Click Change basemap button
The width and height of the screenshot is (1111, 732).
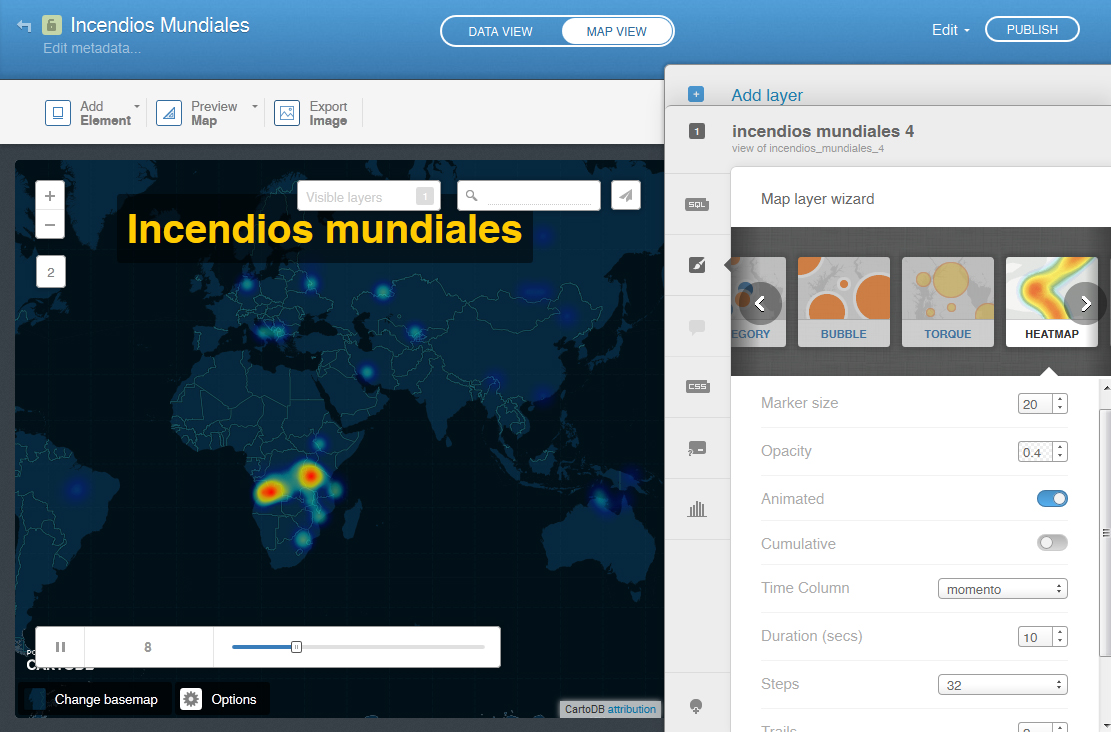[x=94, y=699]
